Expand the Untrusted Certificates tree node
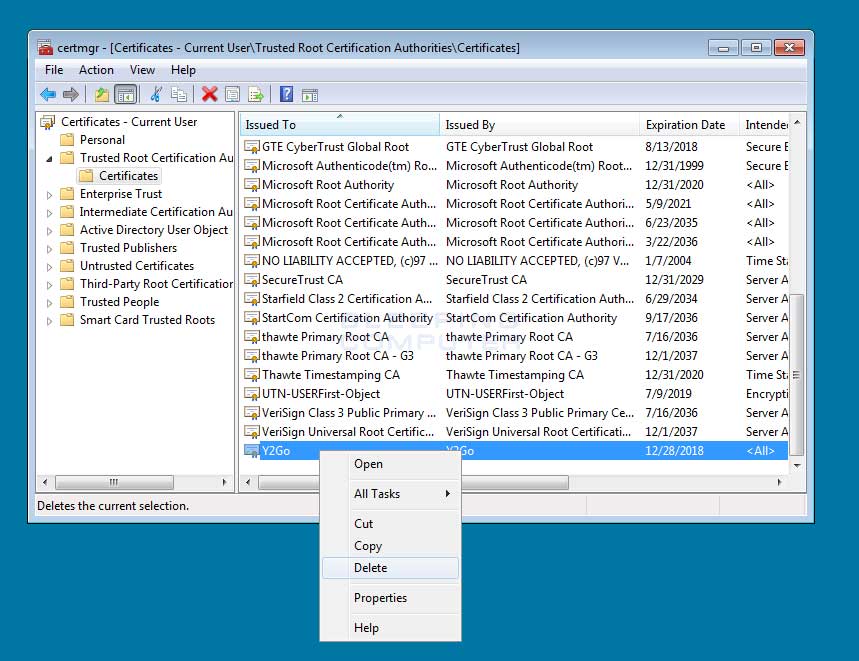The width and height of the screenshot is (859, 661). (50, 266)
